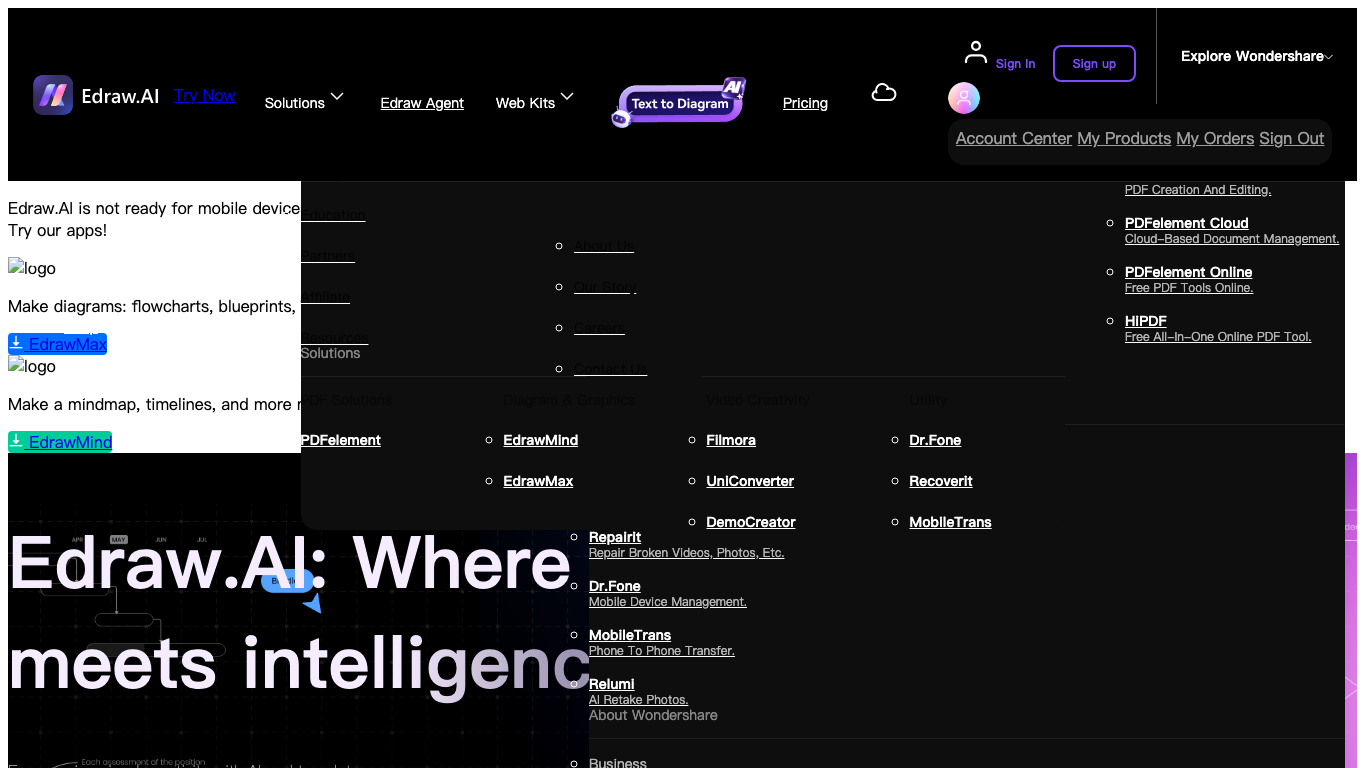Image resolution: width=1365 pixels, height=768 pixels.
Task: Click the faint Partners link
Action: [328, 255]
